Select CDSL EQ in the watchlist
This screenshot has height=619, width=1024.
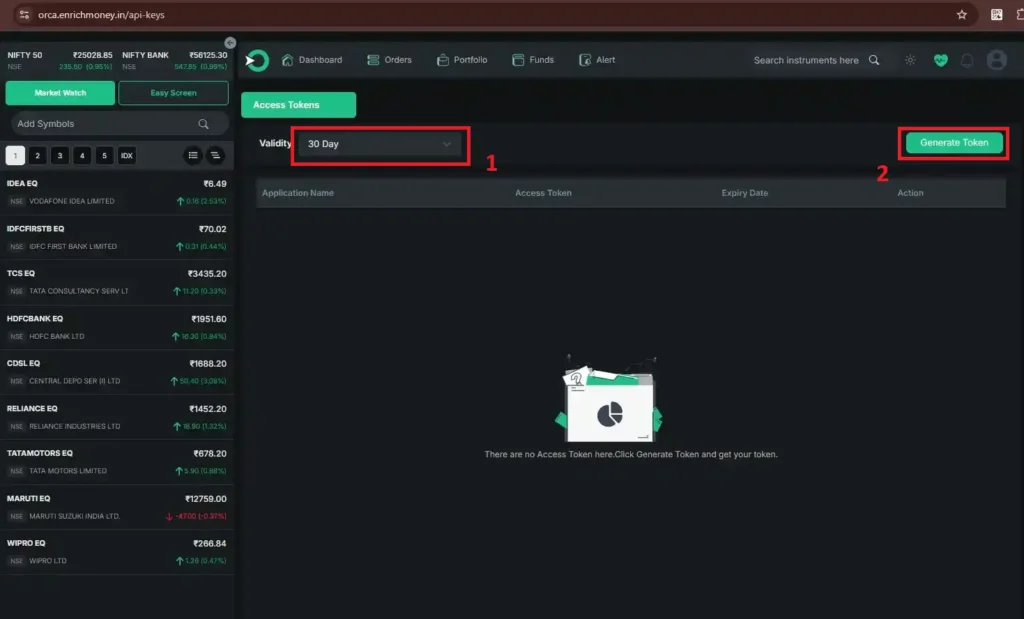pos(117,372)
